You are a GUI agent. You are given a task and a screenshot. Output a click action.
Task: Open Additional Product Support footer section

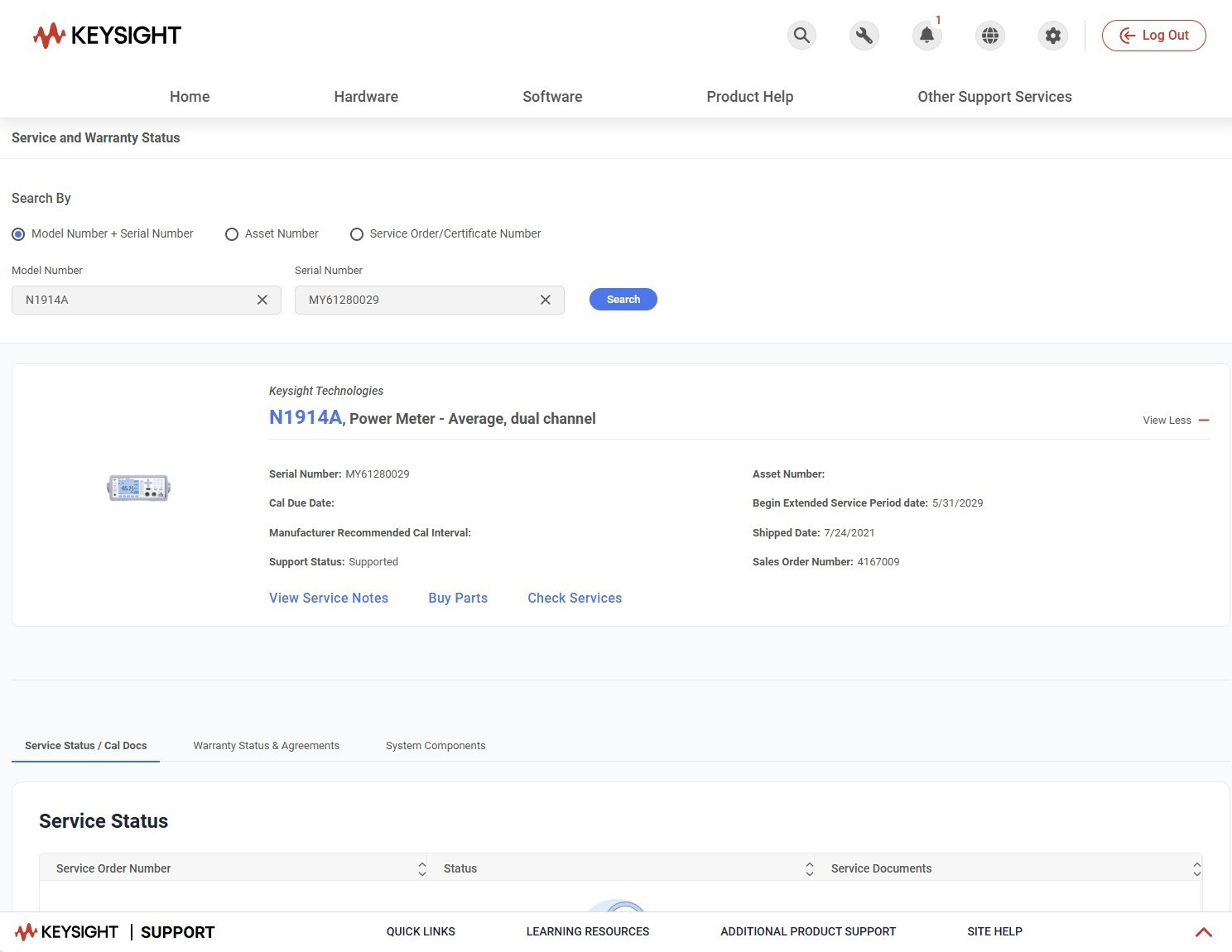808,932
